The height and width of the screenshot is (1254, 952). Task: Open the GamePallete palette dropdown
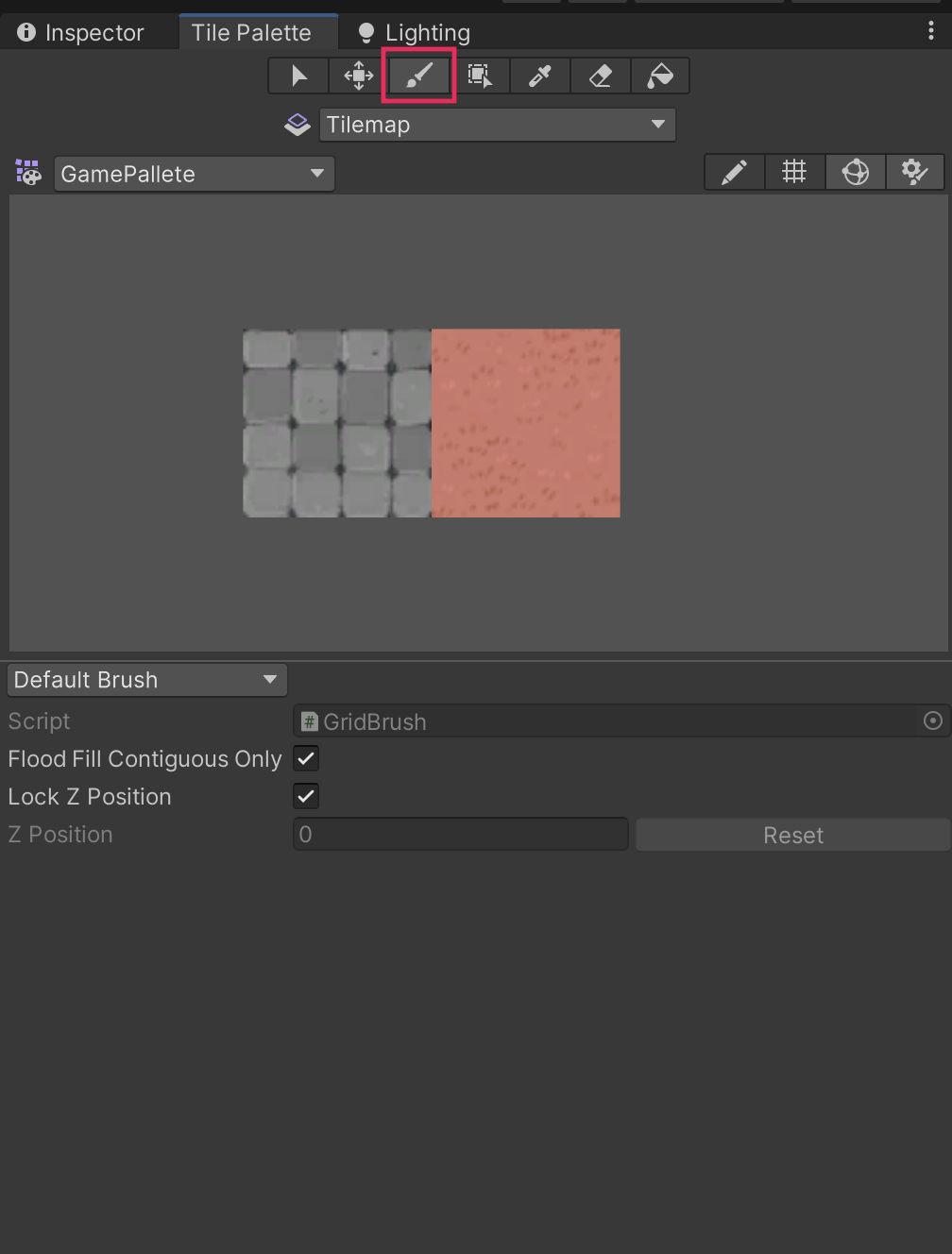point(194,174)
